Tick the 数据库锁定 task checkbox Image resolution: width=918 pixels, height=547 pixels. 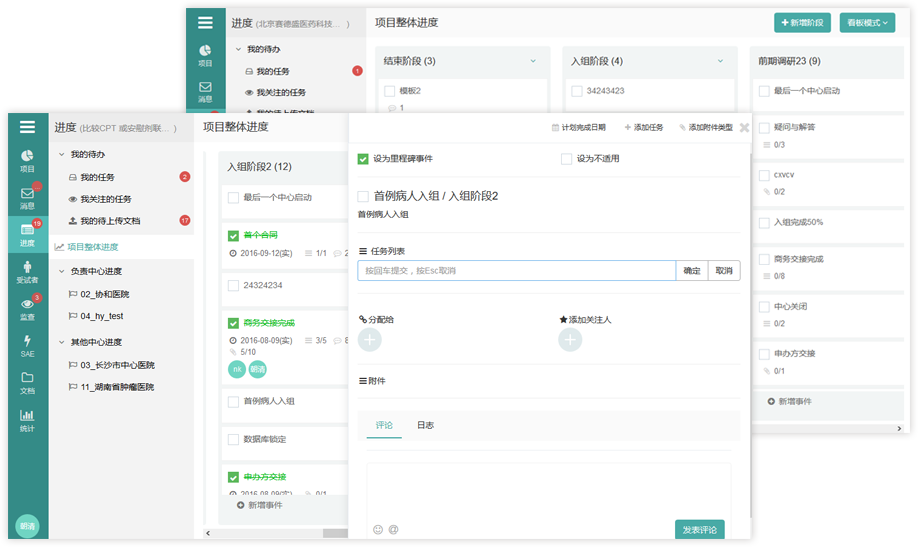tap(233, 439)
